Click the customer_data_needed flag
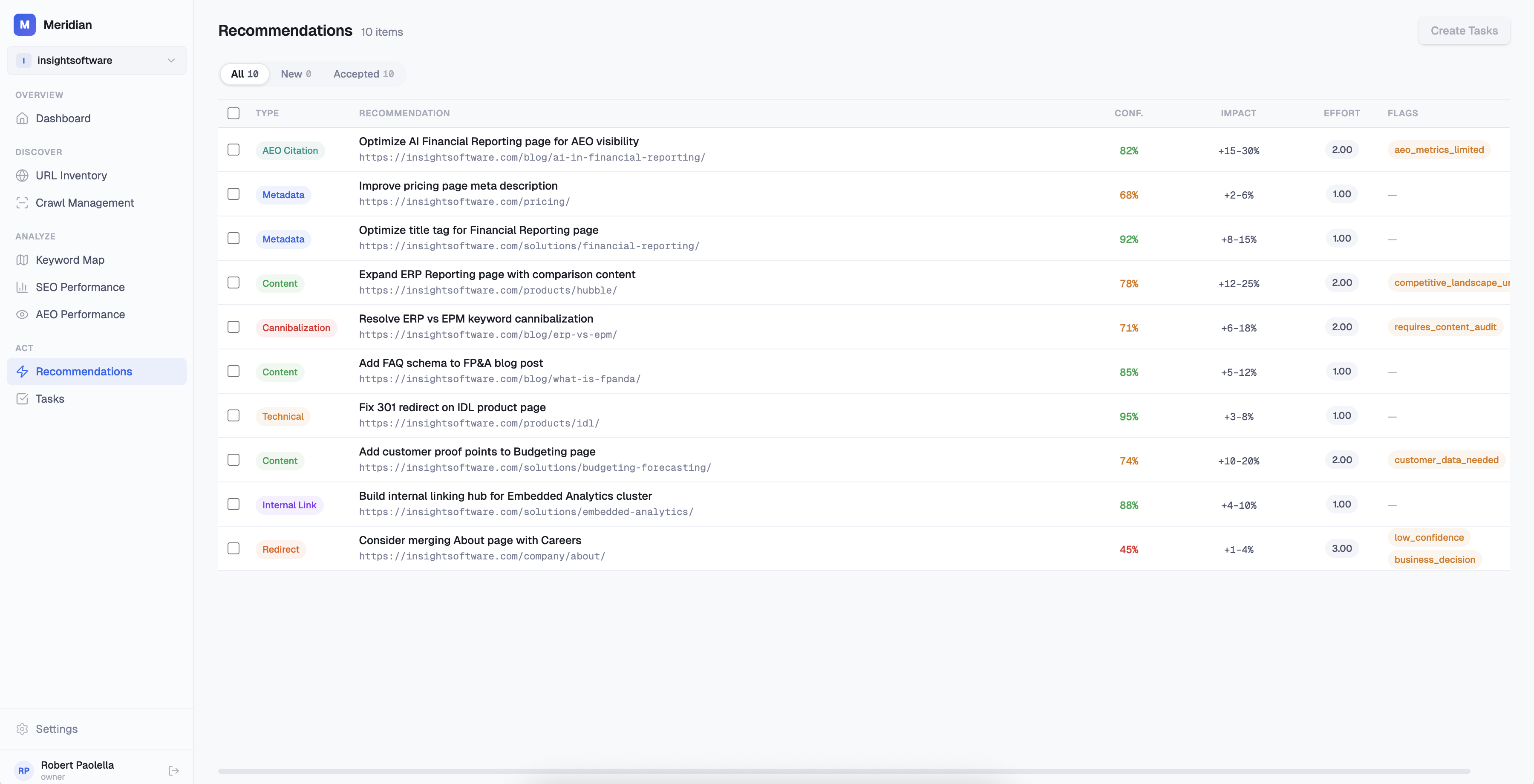Screen dimensions: 1534x784 click(1447, 460)
